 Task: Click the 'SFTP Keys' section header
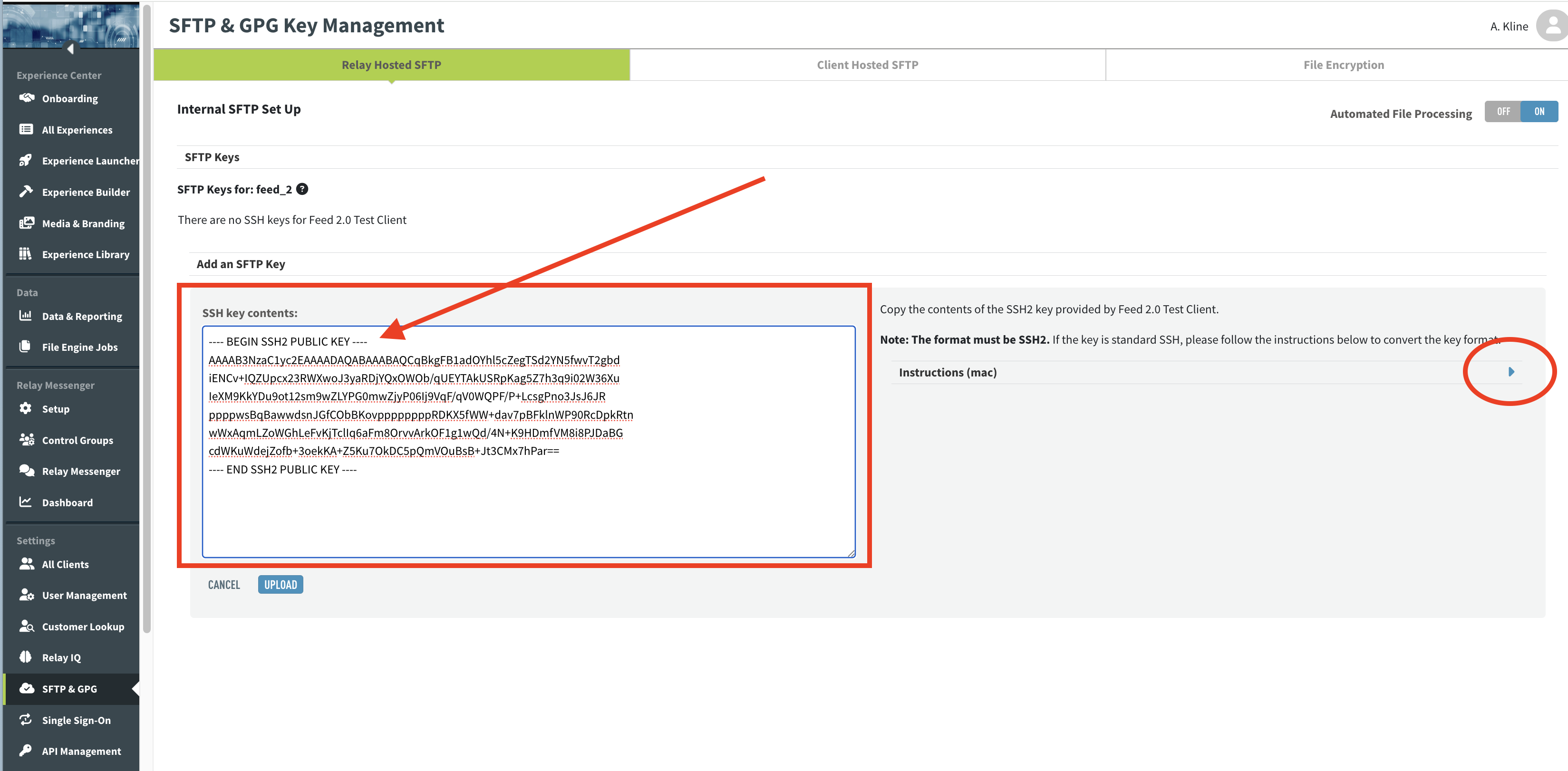click(x=212, y=157)
